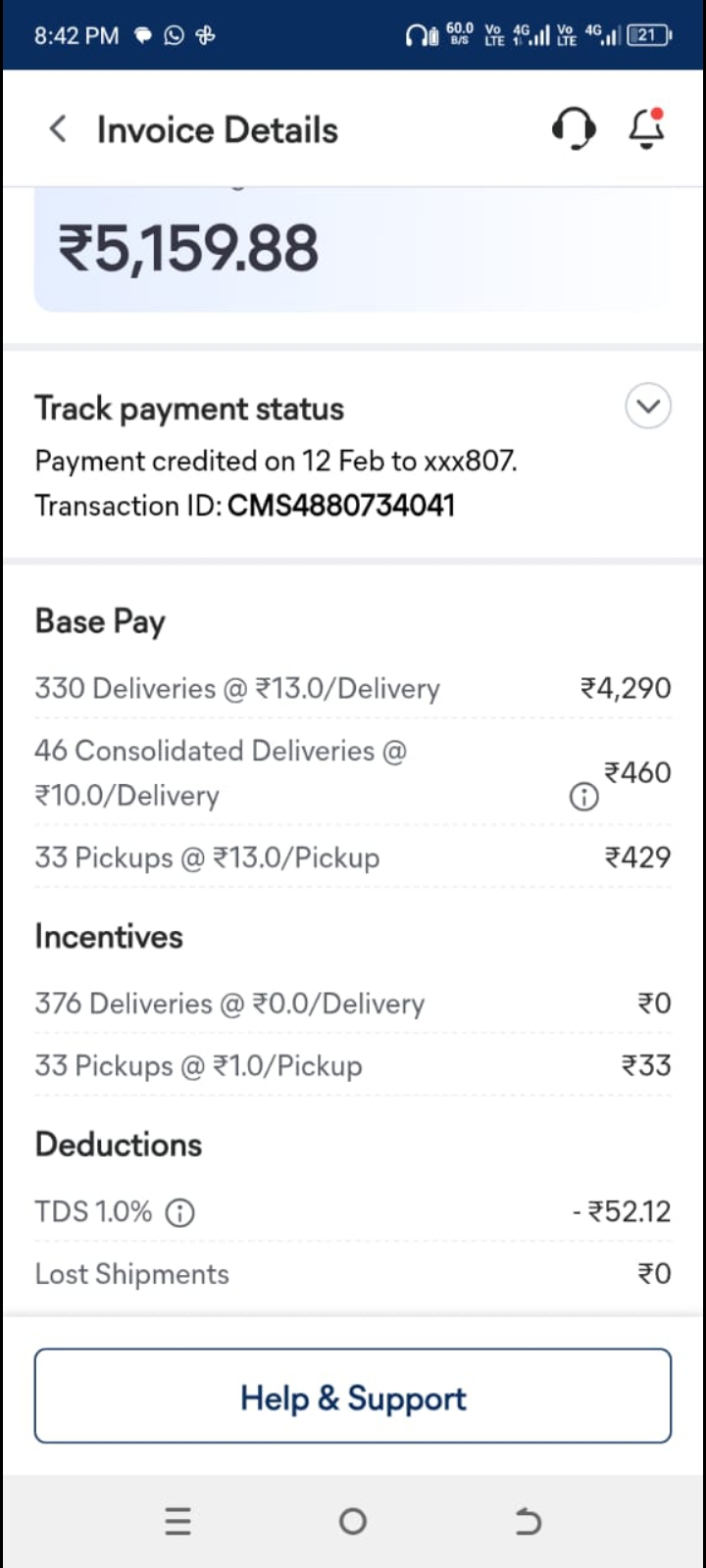Open customer support headset icon
706x1568 pixels.
click(574, 128)
